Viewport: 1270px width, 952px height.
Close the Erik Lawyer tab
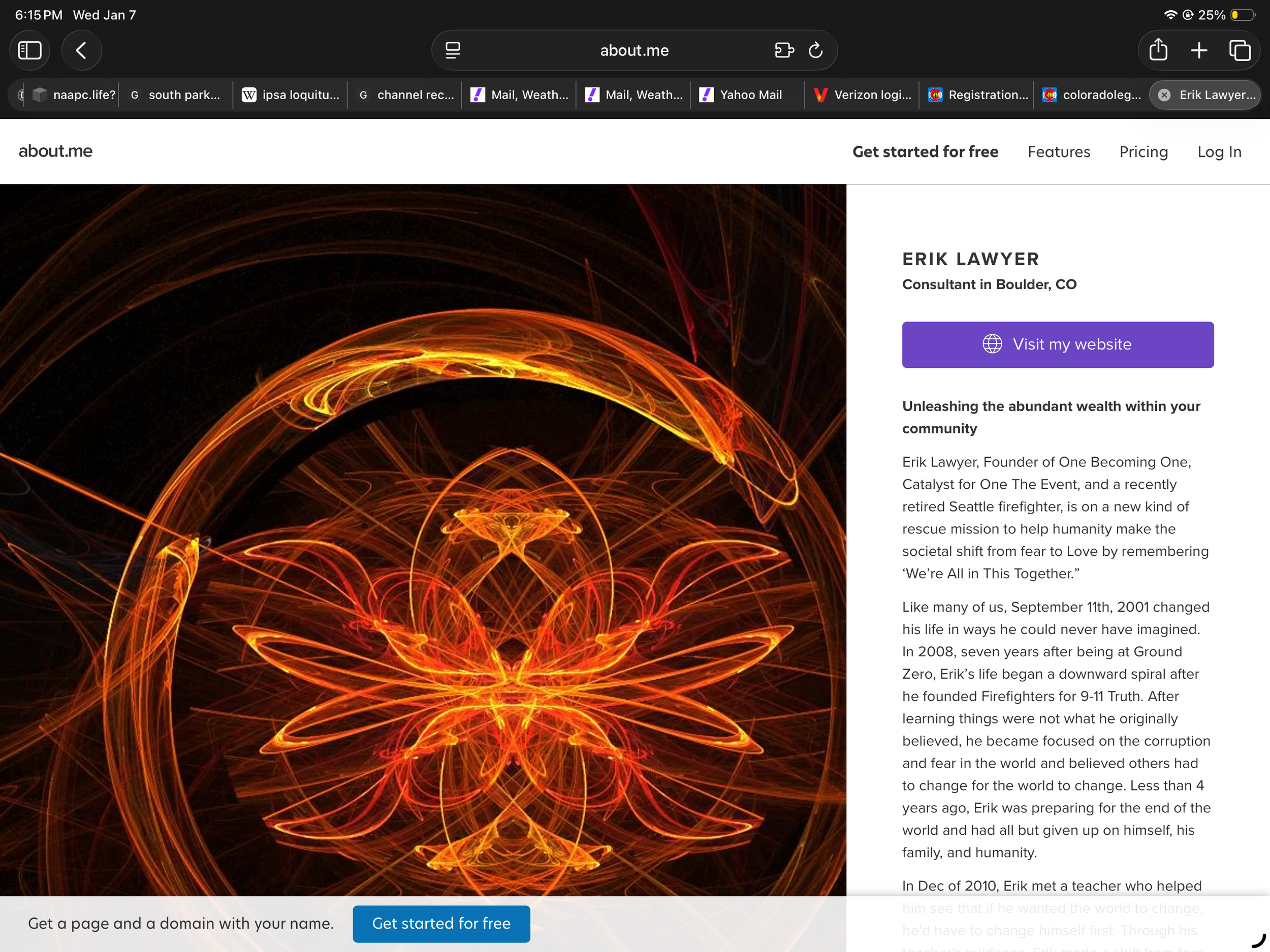pos(1164,96)
